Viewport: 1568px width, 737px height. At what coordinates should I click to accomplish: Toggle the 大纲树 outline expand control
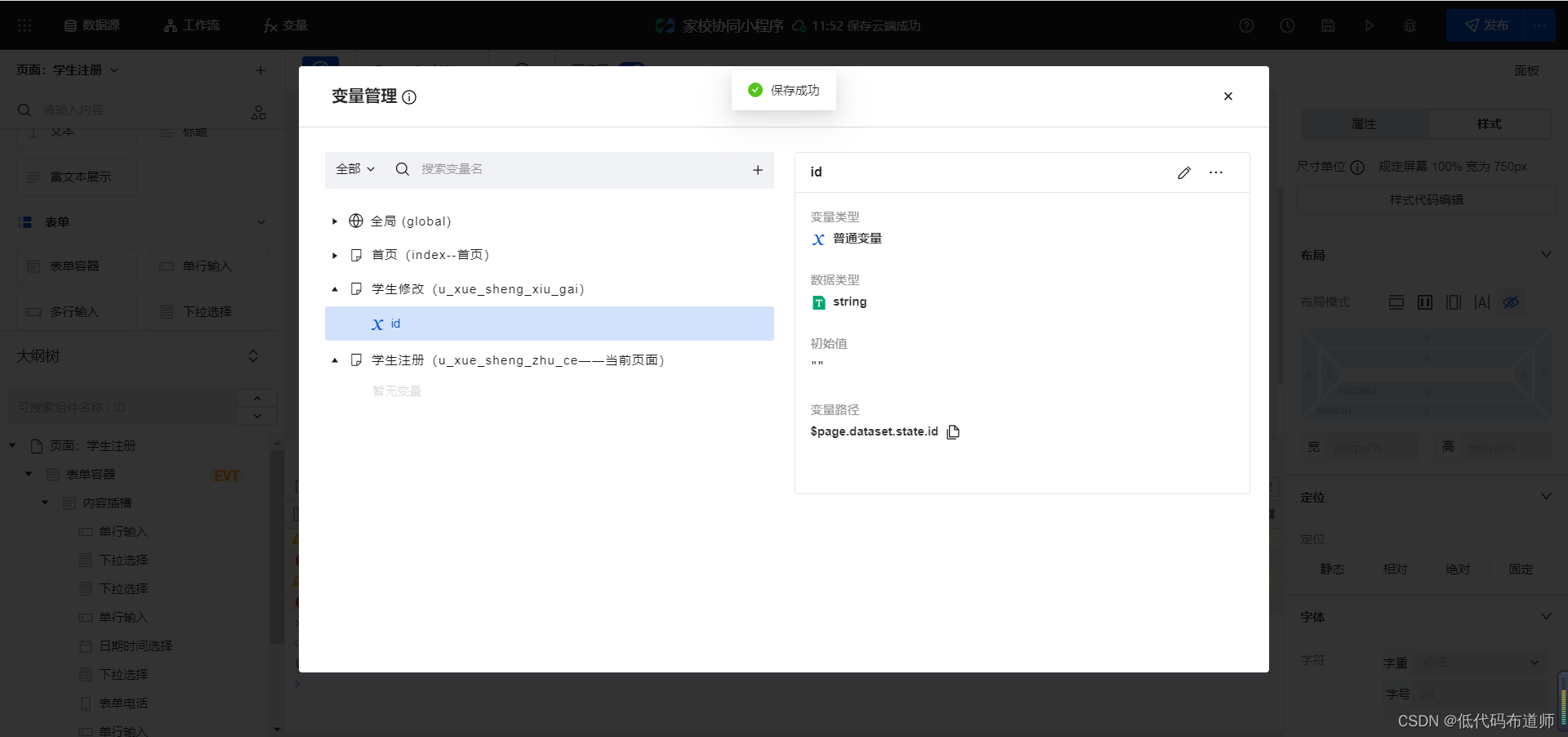pos(253,356)
